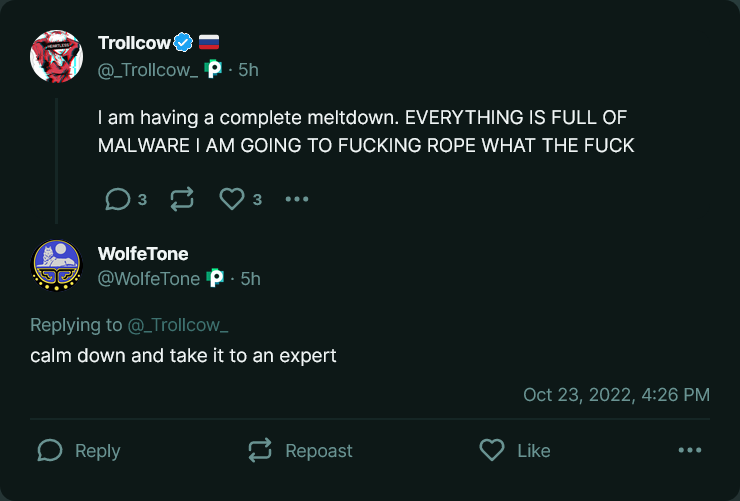Click the 5h timestamp on Trollcow's post
The width and height of the screenshot is (740, 501).
click(248, 69)
